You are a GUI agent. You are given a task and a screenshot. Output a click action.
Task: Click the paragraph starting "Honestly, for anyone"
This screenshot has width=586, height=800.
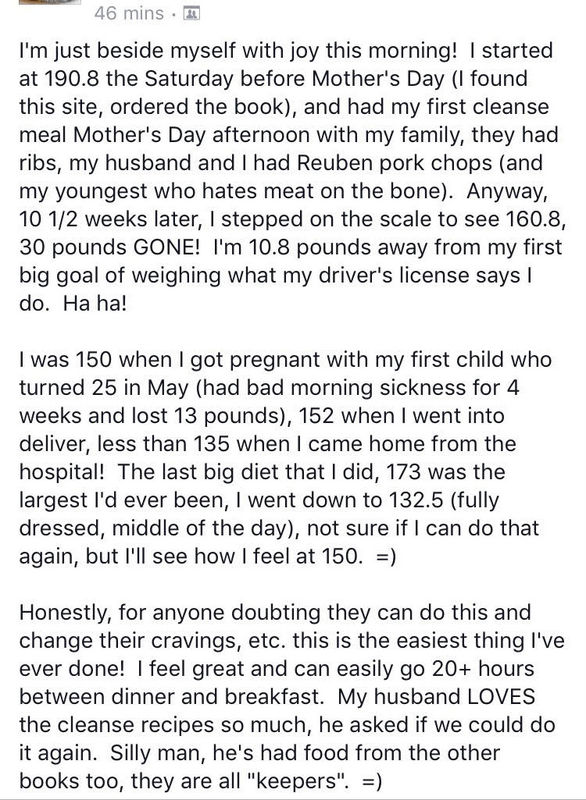[x=292, y=696]
